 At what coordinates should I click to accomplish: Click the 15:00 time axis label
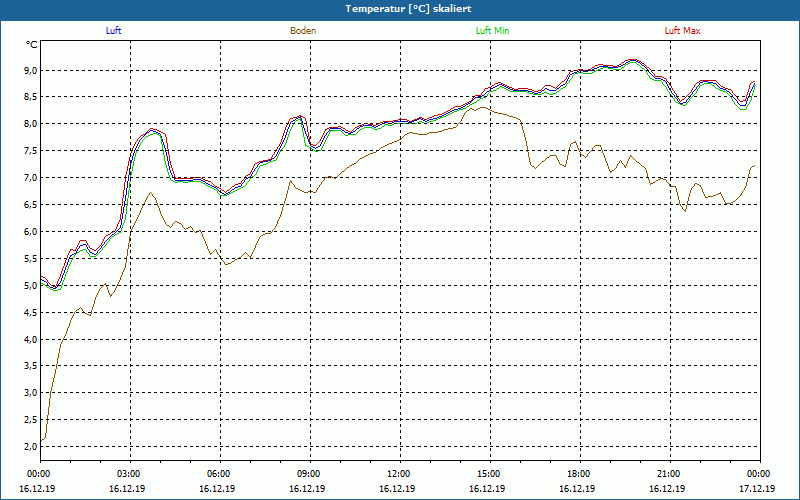tap(488, 474)
